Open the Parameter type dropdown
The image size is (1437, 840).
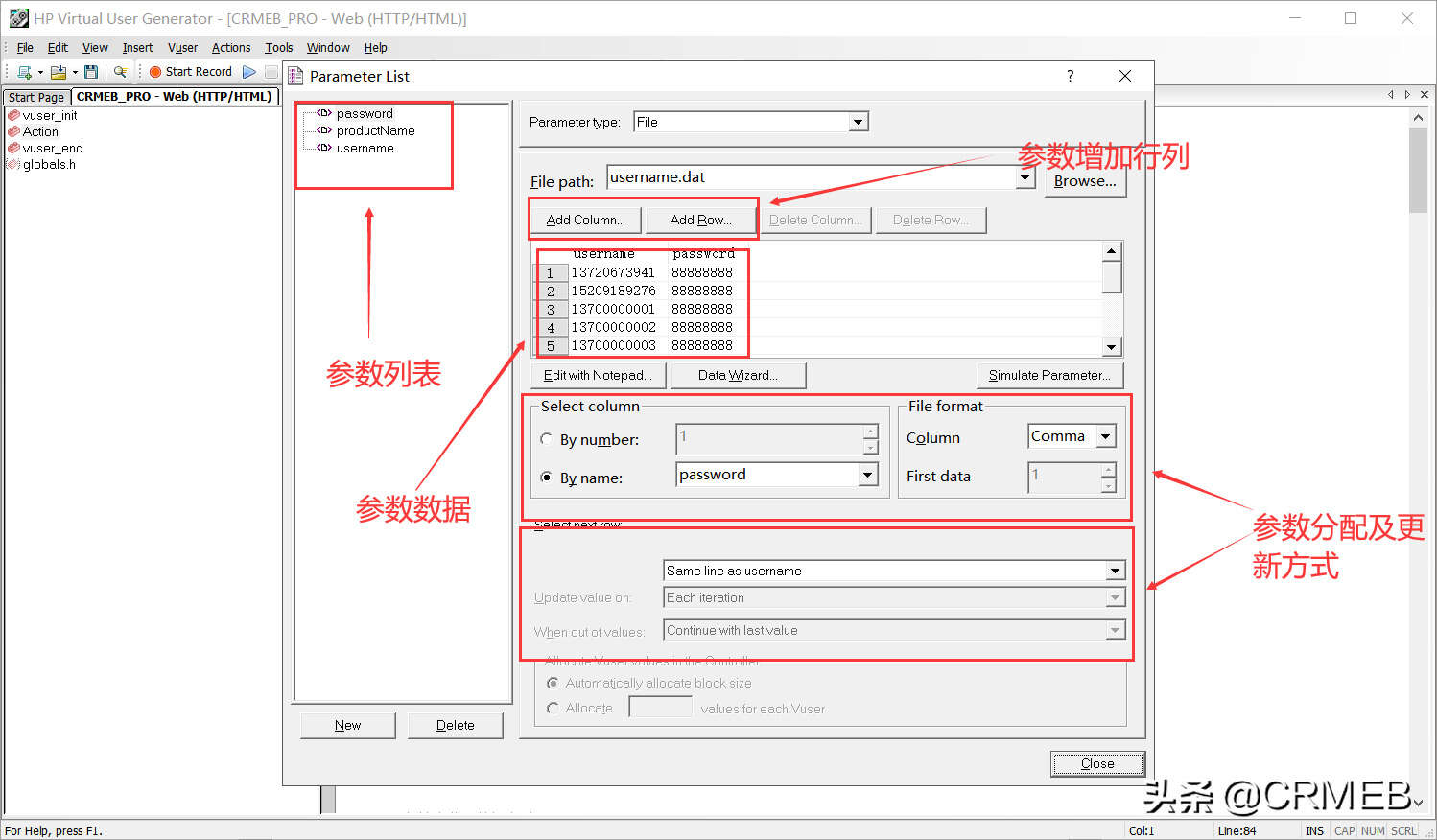(859, 122)
